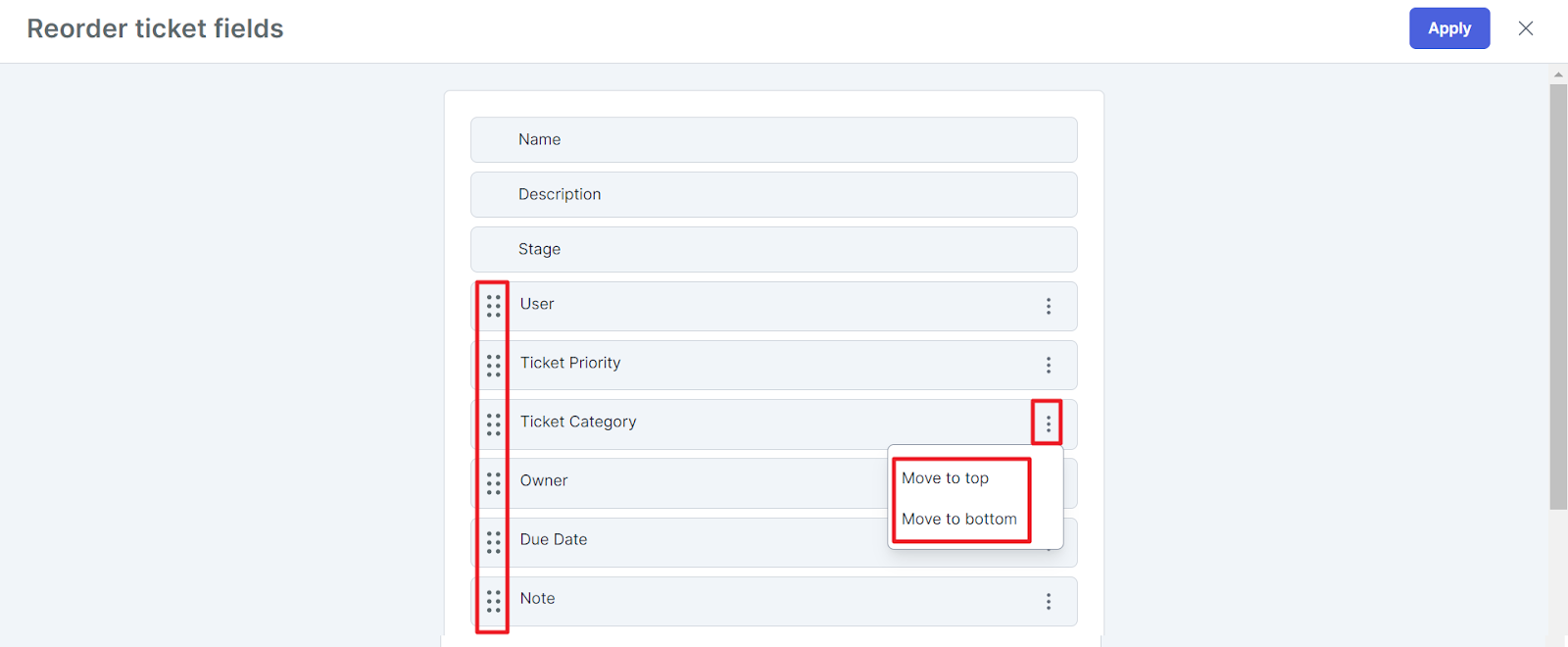Choose Move to top option
This screenshot has width=1568, height=647.
point(945,477)
